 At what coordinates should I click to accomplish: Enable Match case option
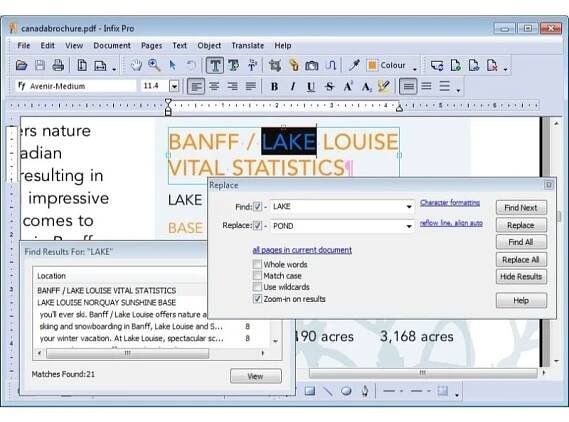[257, 276]
